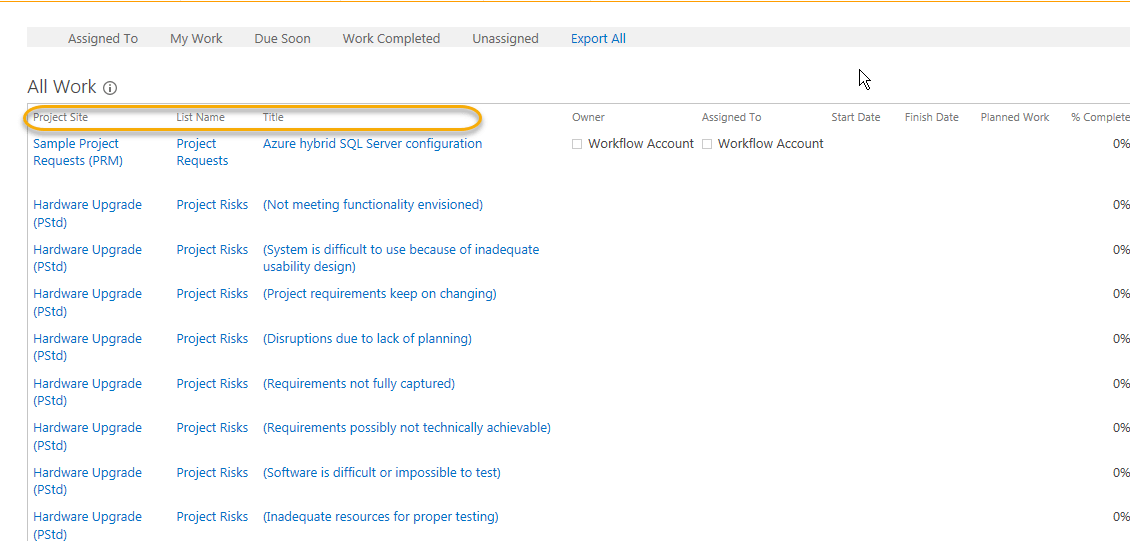Open Hardware Upgrade site in Not meeting functionality row
Screen dimensions: 1130x541
click(87, 213)
